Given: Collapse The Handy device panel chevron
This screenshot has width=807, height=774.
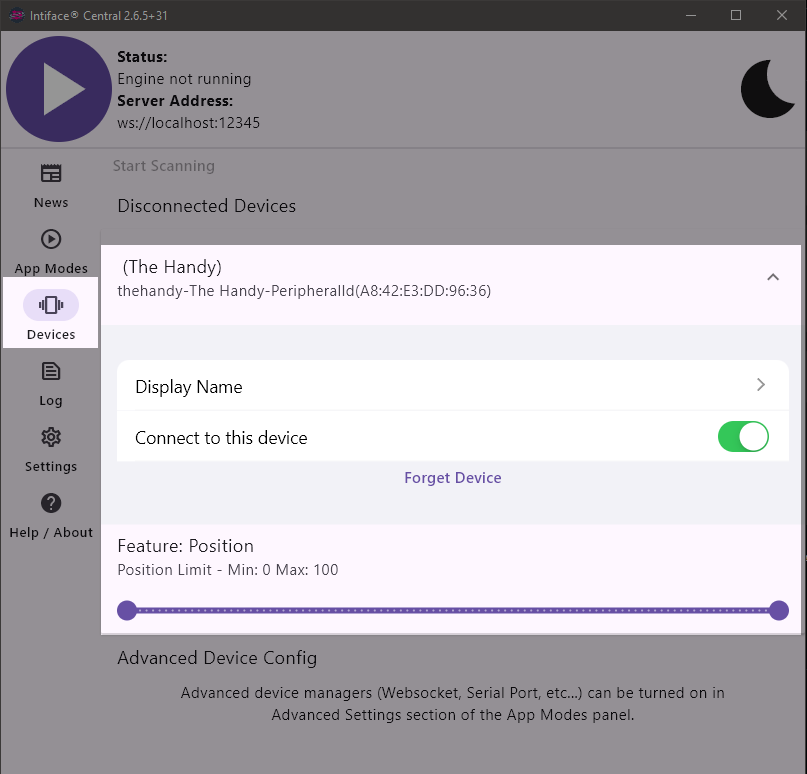Looking at the screenshot, I should point(772,277).
